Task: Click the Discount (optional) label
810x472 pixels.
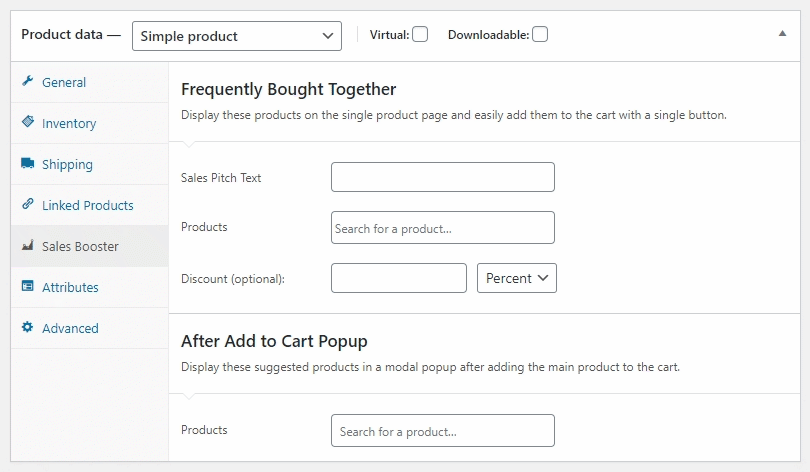Action: point(233,279)
